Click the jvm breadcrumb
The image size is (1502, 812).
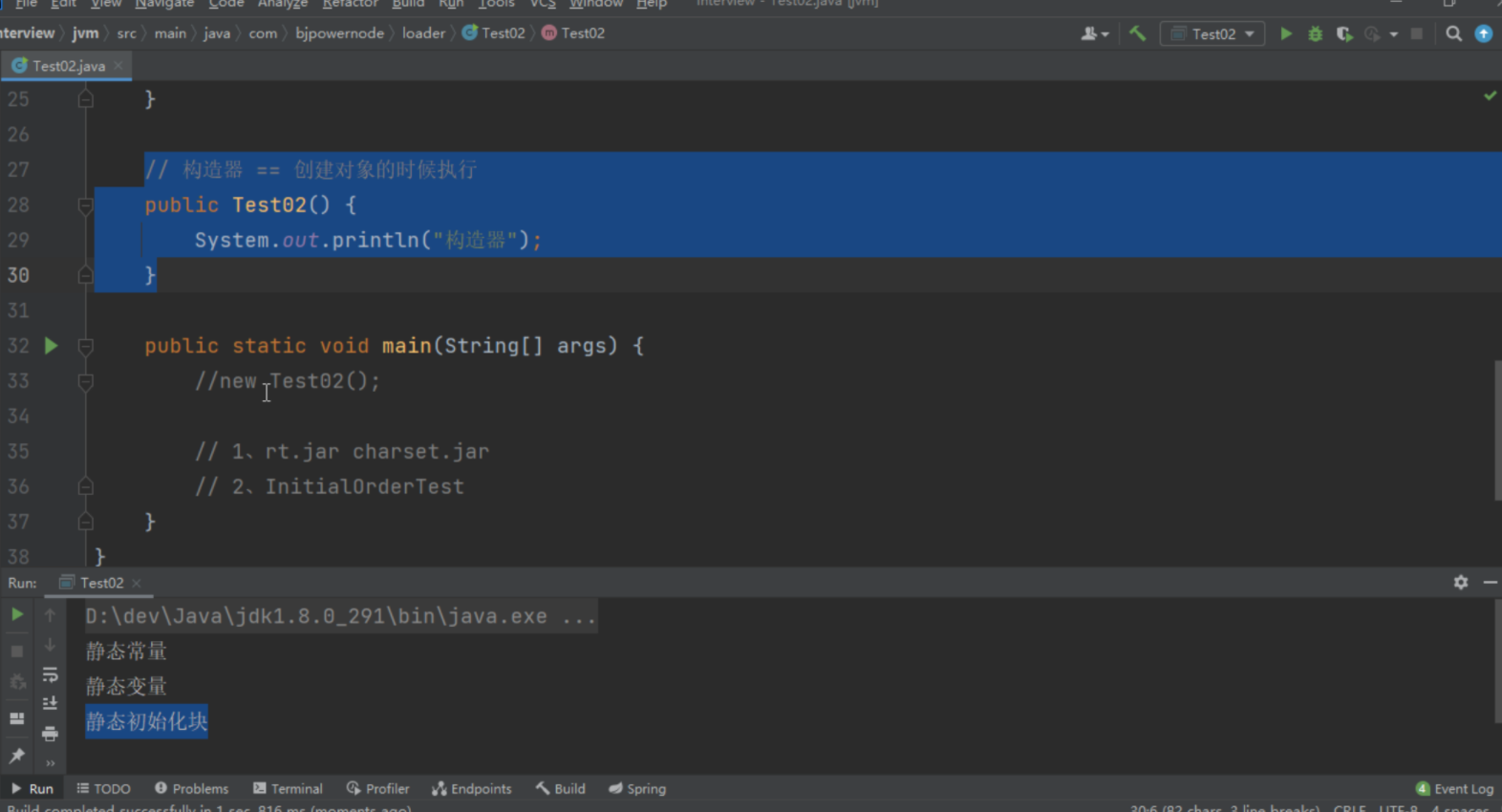click(x=85, y=33)
